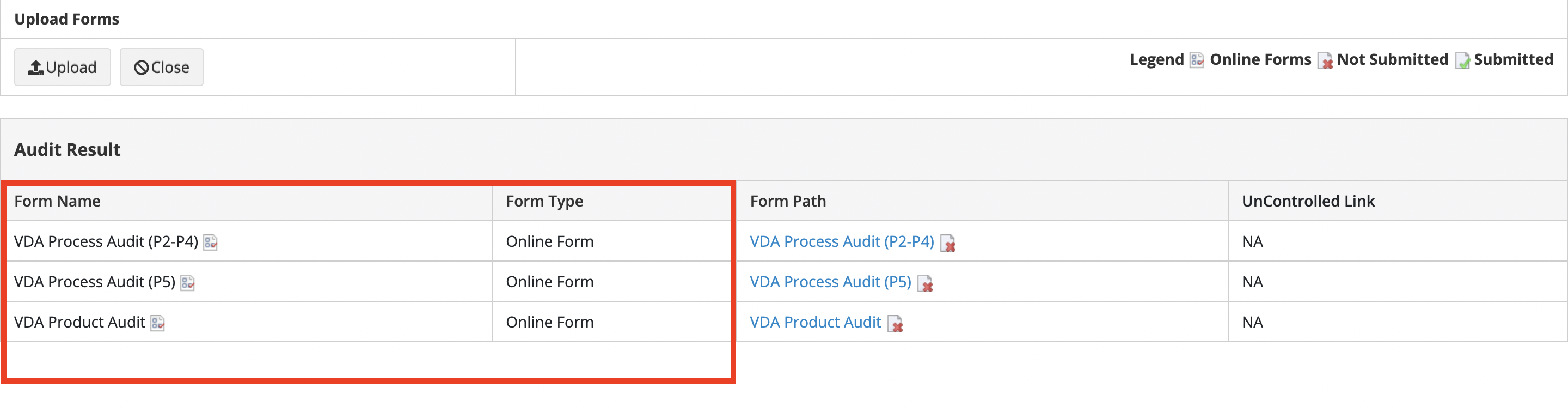Click the UnControlled Link column header
Viewport: 1568px width, 412px height.
click(1398, 201)
